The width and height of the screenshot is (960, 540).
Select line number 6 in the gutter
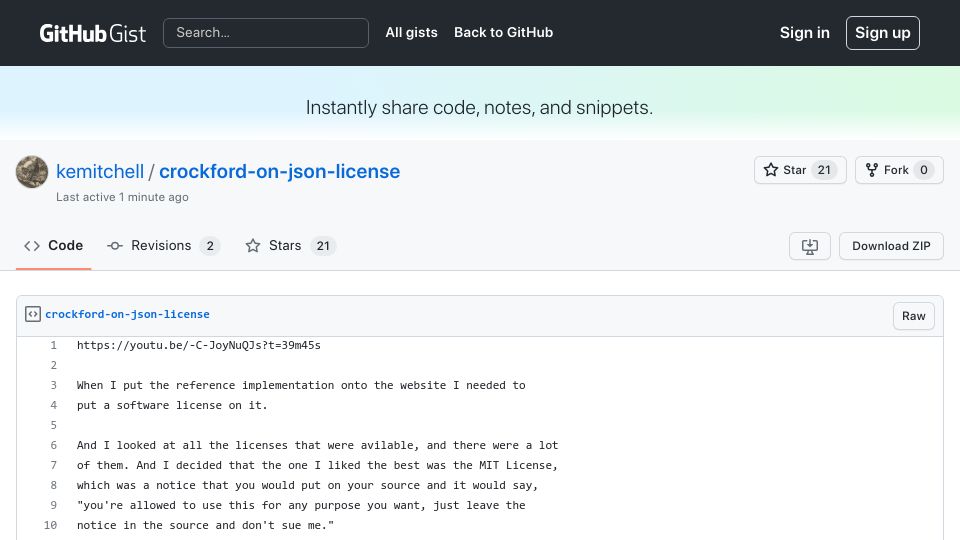(x=53, y=445)
